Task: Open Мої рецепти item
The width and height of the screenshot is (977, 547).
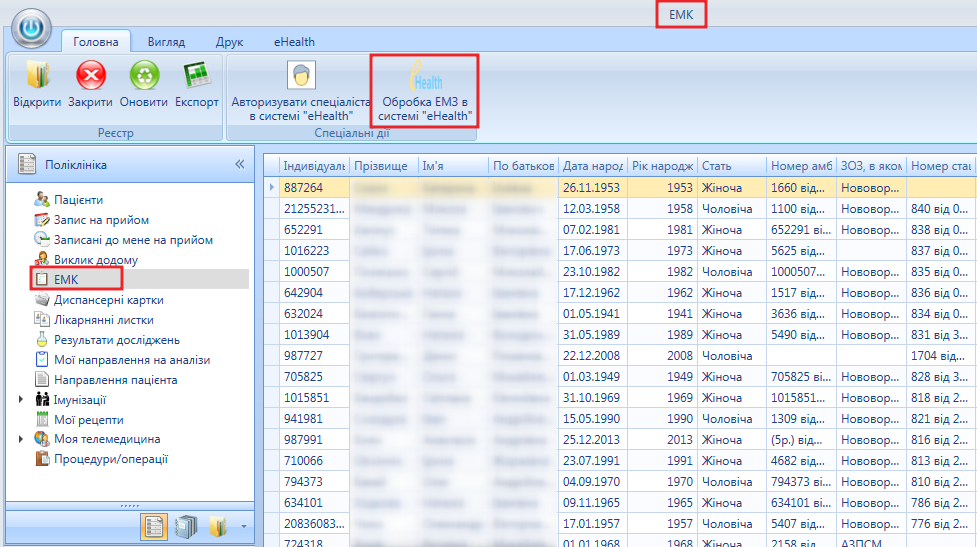Action: pyautogui.click(x=88, y=419)
